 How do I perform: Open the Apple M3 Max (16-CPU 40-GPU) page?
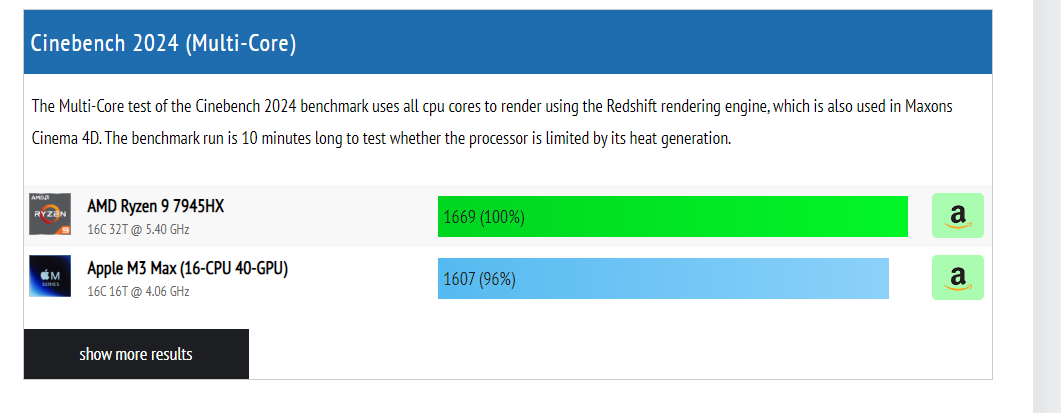187,269
